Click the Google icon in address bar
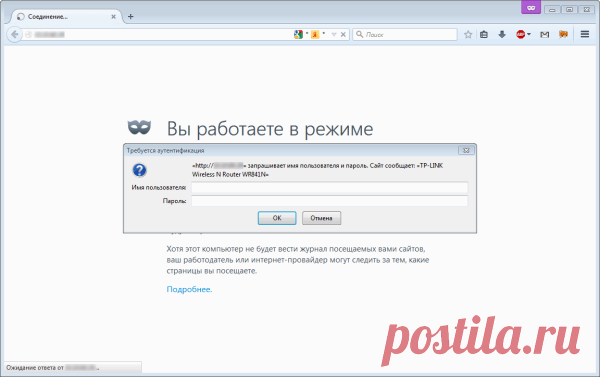 [298, 34]
